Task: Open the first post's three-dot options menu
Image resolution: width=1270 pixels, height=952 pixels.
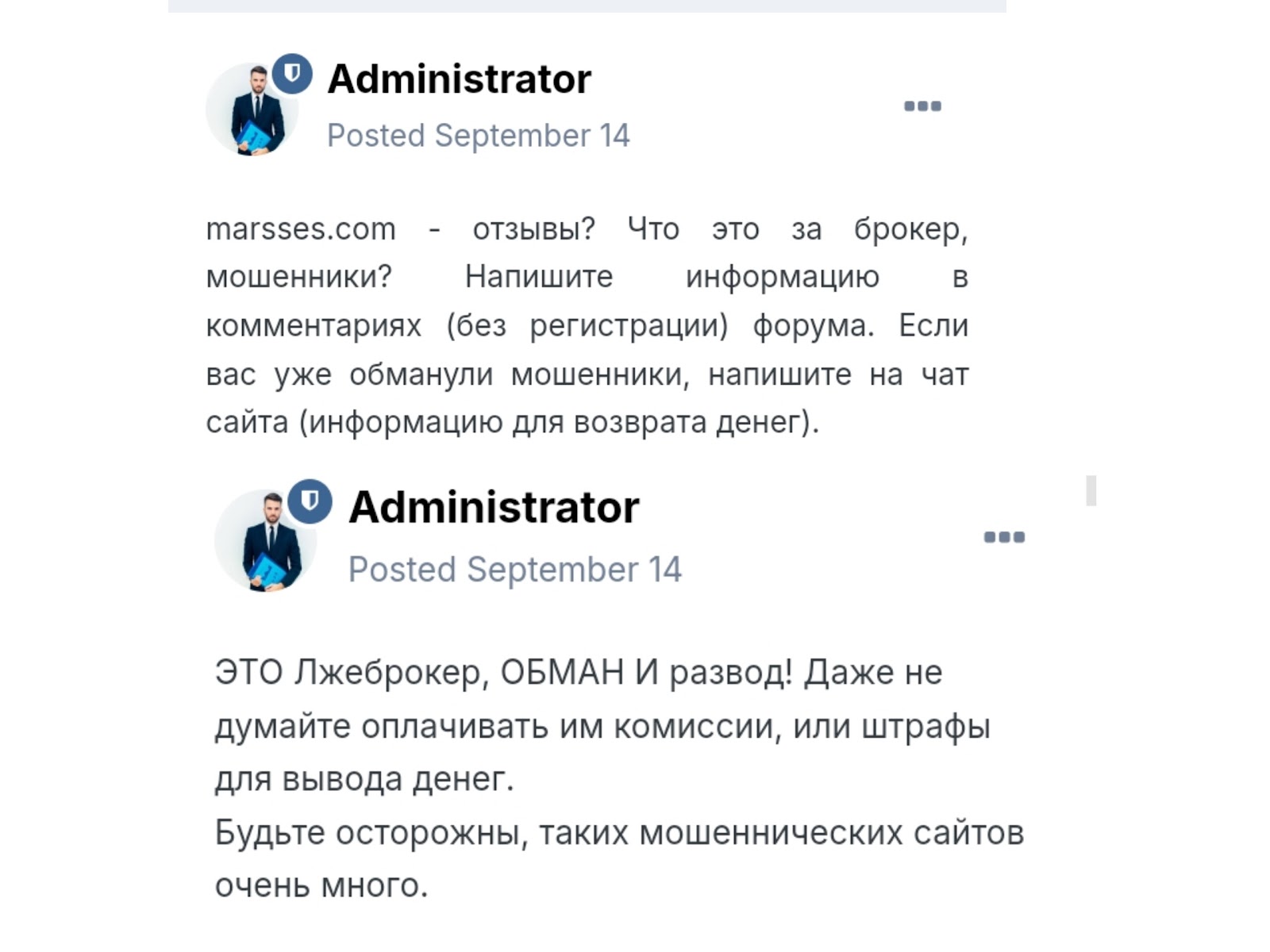Action: 922,106
